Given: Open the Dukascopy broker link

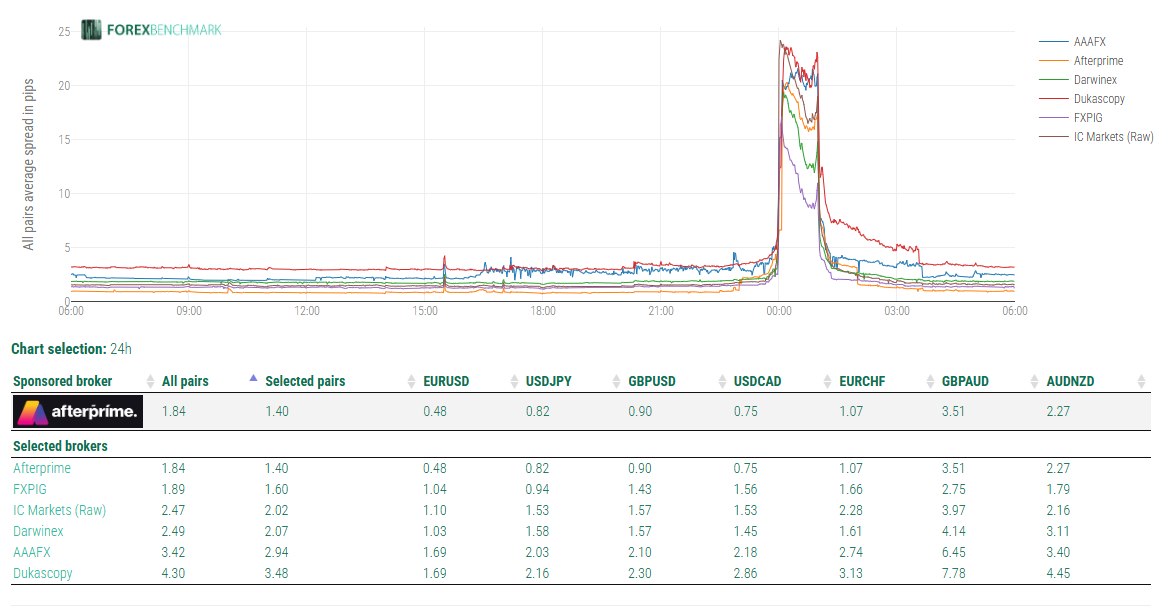Looking at the screenshot, I should (43, 573).
